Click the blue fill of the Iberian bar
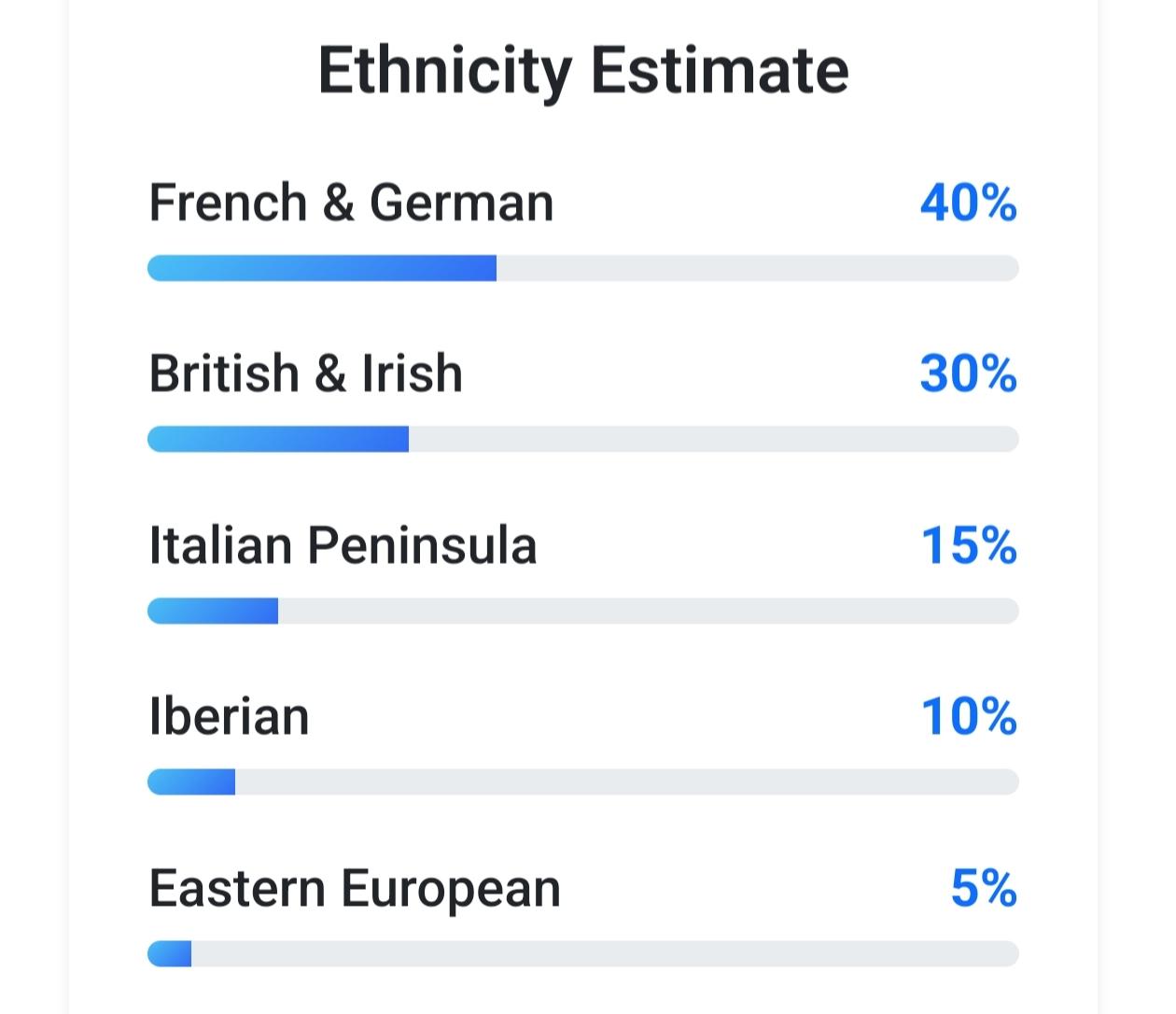This screenshot has height=1014, width=1176. point(191,782)
